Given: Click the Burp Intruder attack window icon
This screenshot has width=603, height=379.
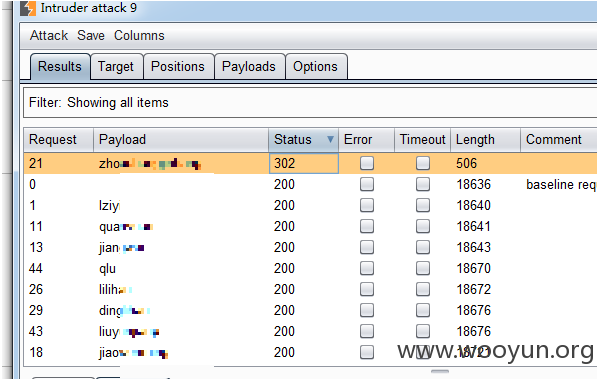Looking at the screenshot, I should [28, 8].
